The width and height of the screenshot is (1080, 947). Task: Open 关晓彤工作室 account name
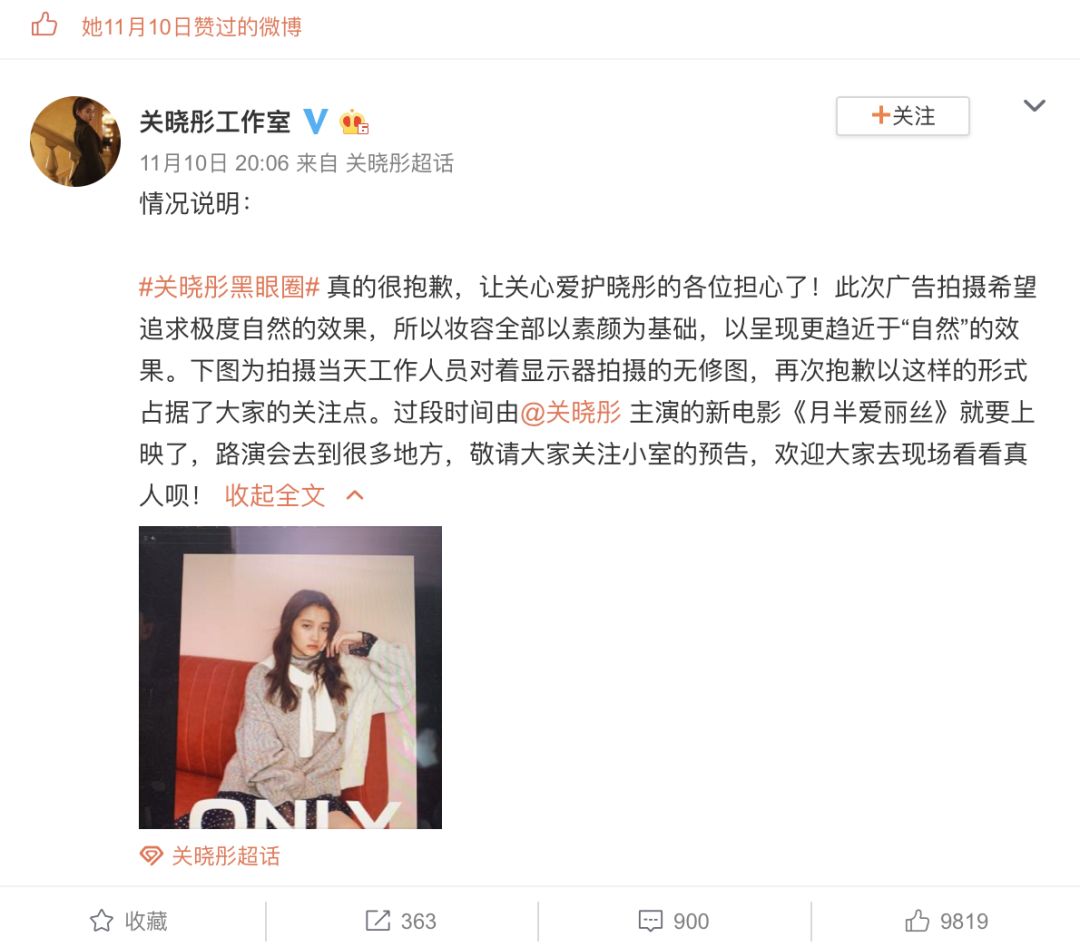215,122
